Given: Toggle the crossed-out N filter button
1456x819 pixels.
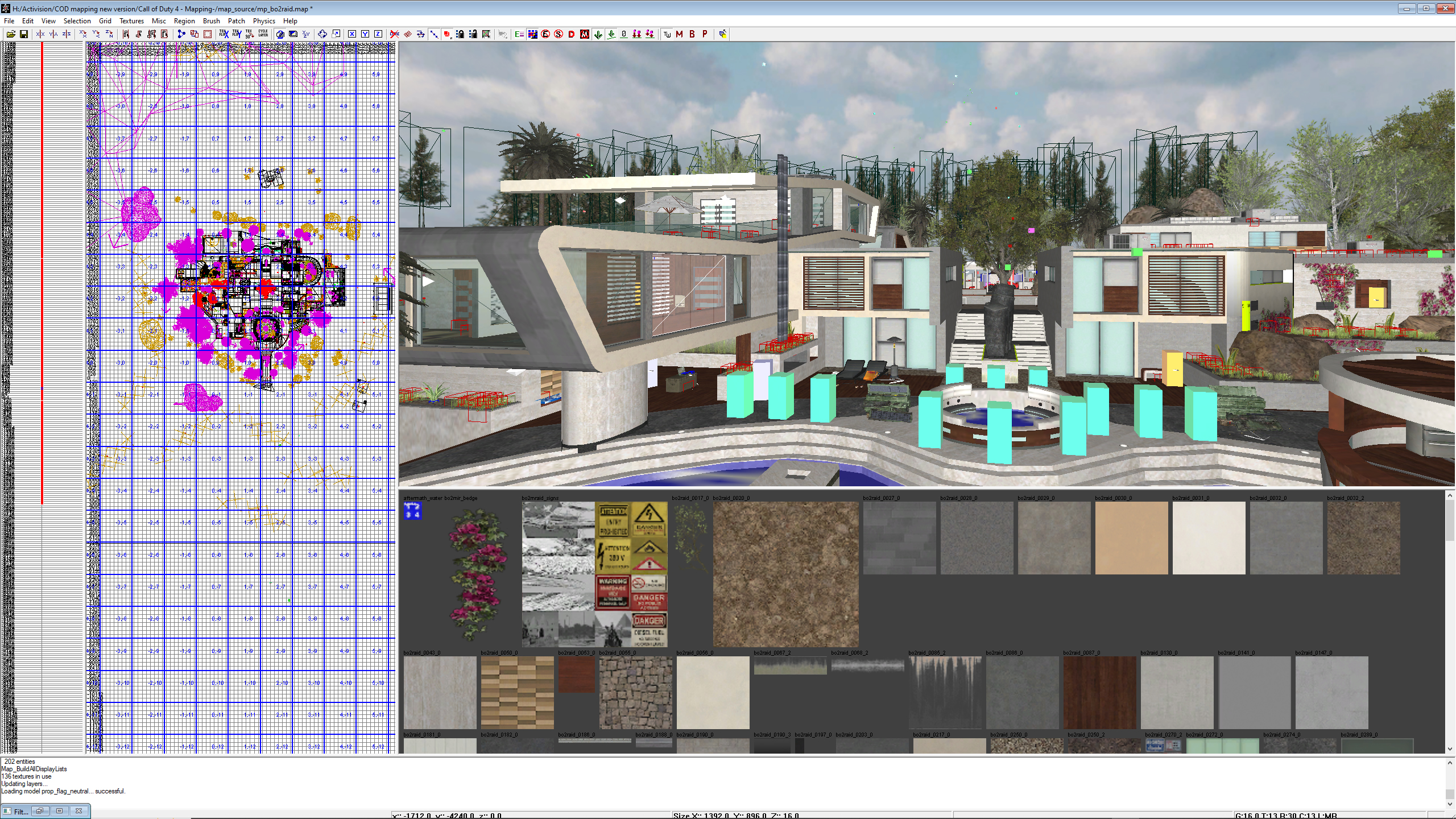Looking at the screenshot, I should click(585, 34).
